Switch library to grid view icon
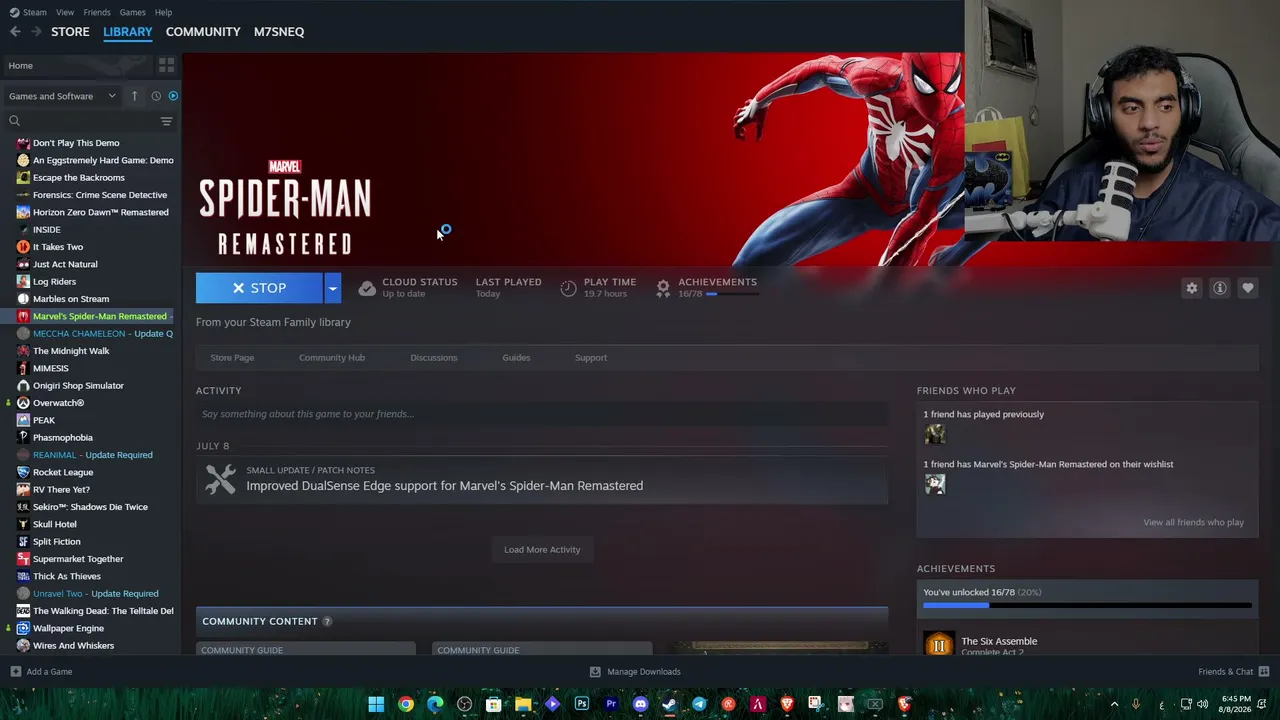The image size is (1280, 720). [x=166, y=65]
